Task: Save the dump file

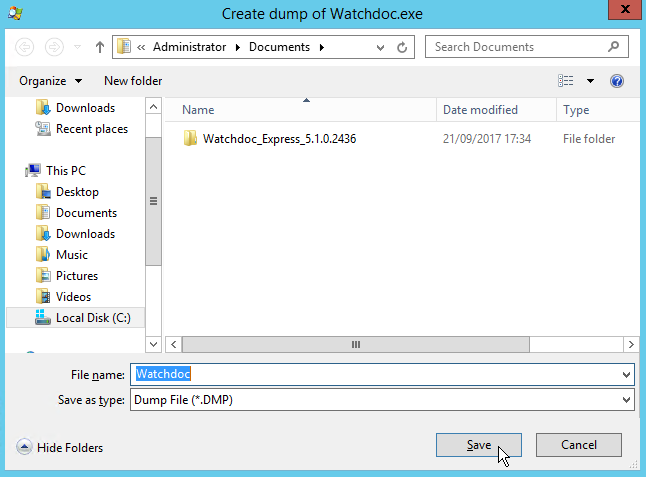Action: pyautogui.click(x=479, y=445)
